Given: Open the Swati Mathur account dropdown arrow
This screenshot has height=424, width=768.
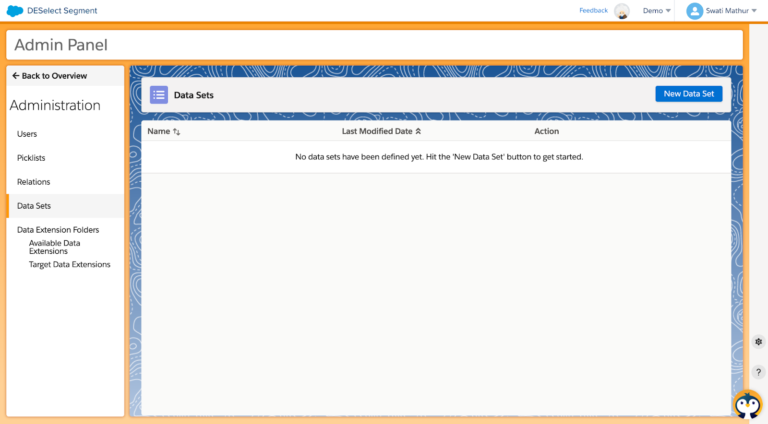Looking at the screenshot, I should pyautogui.click(x=754, y=11).
